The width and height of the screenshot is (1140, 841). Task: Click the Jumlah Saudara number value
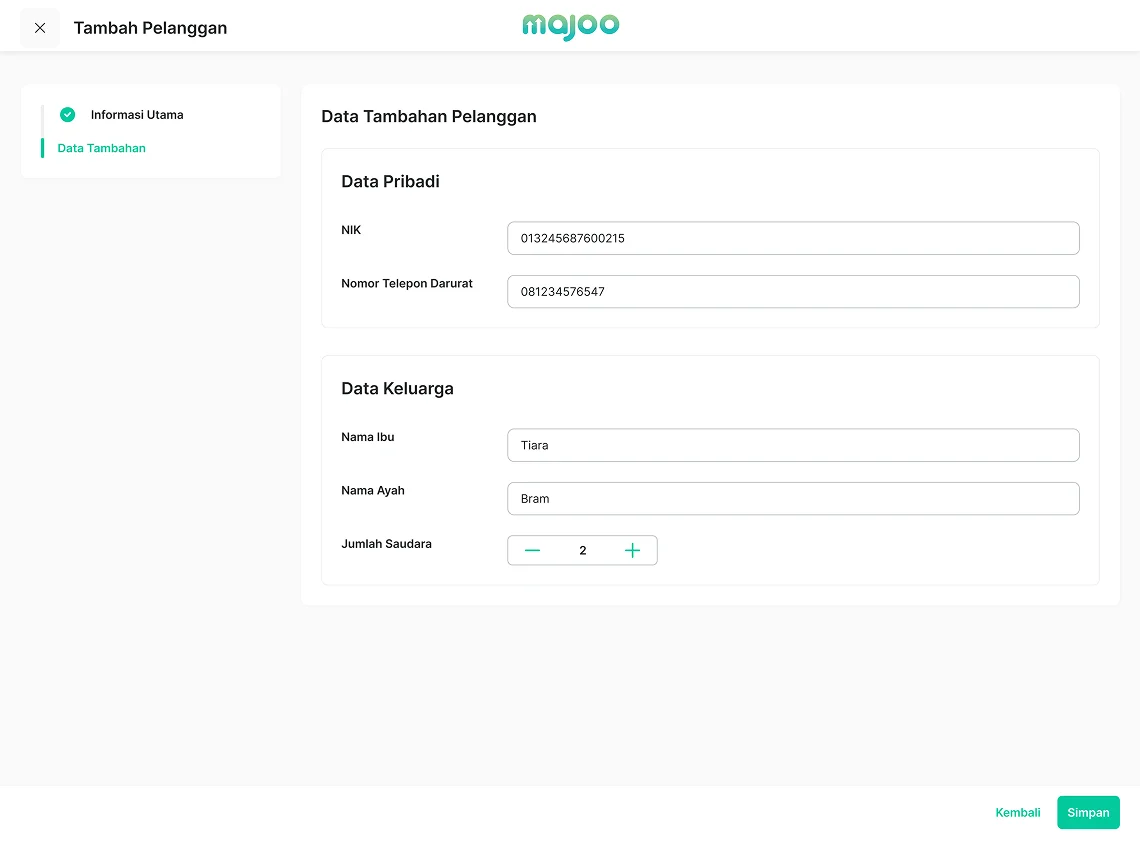tap(583, 551)
